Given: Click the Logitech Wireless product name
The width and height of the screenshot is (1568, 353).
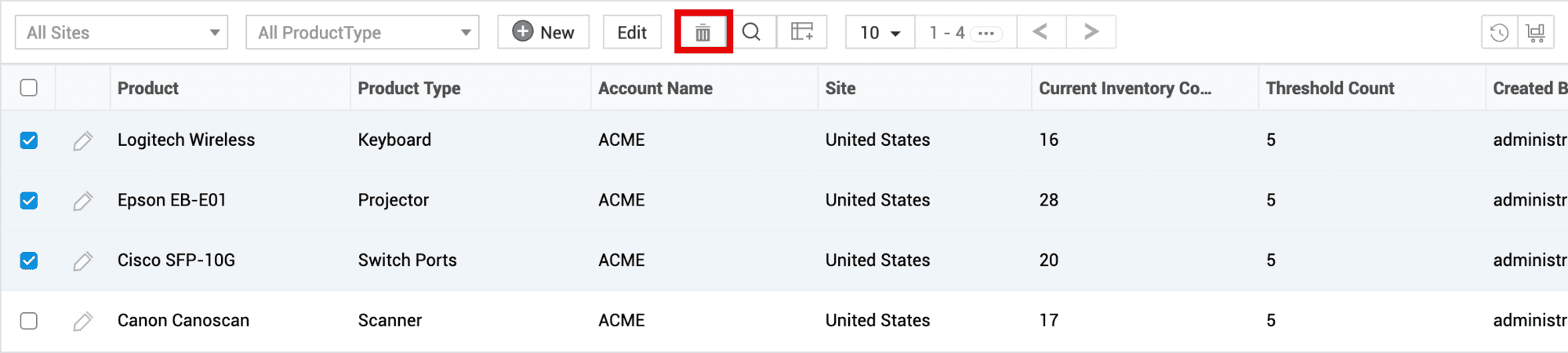Looking at the screenshot, I should coord(187,140).
